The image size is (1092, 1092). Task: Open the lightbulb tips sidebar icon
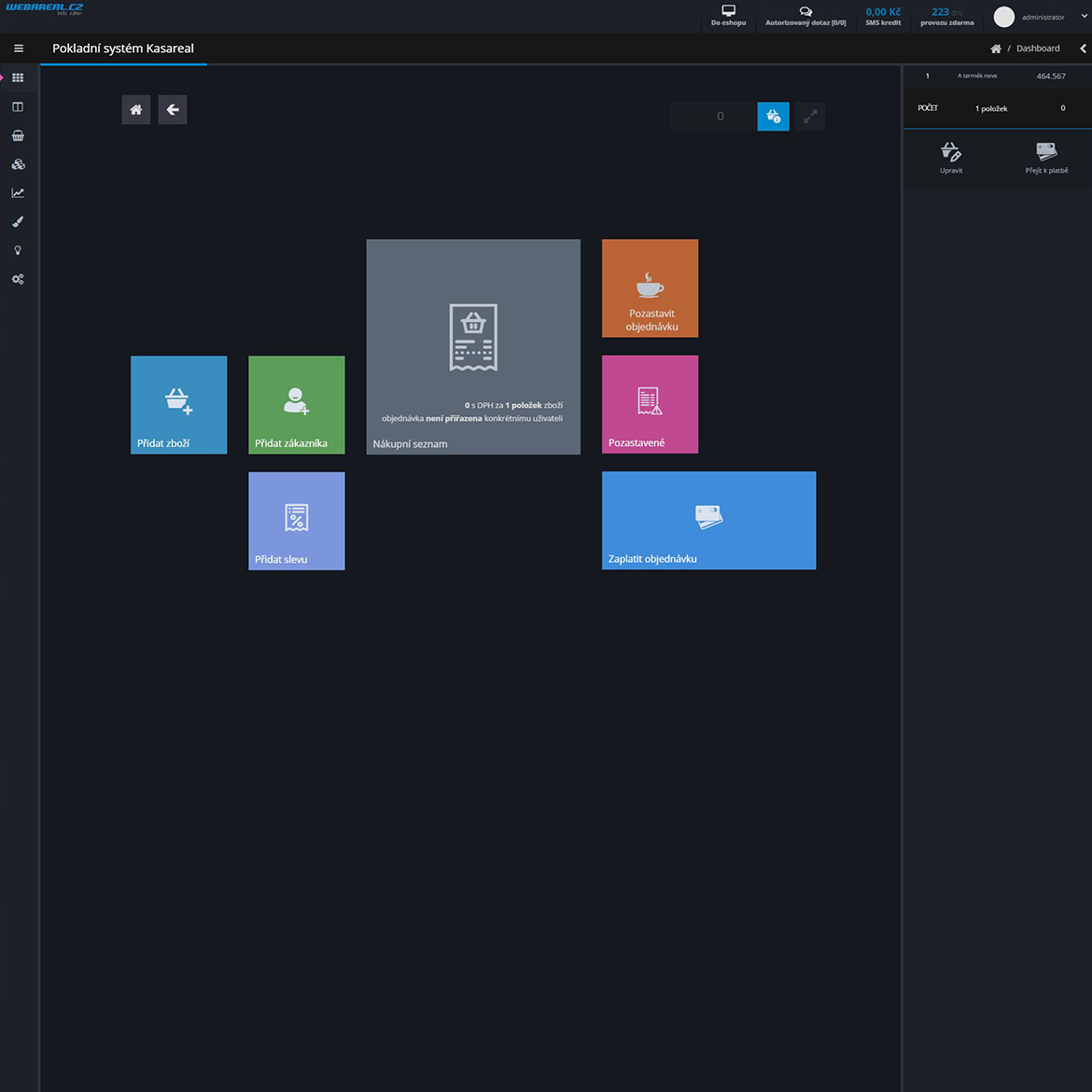click(x=18, y=251)
